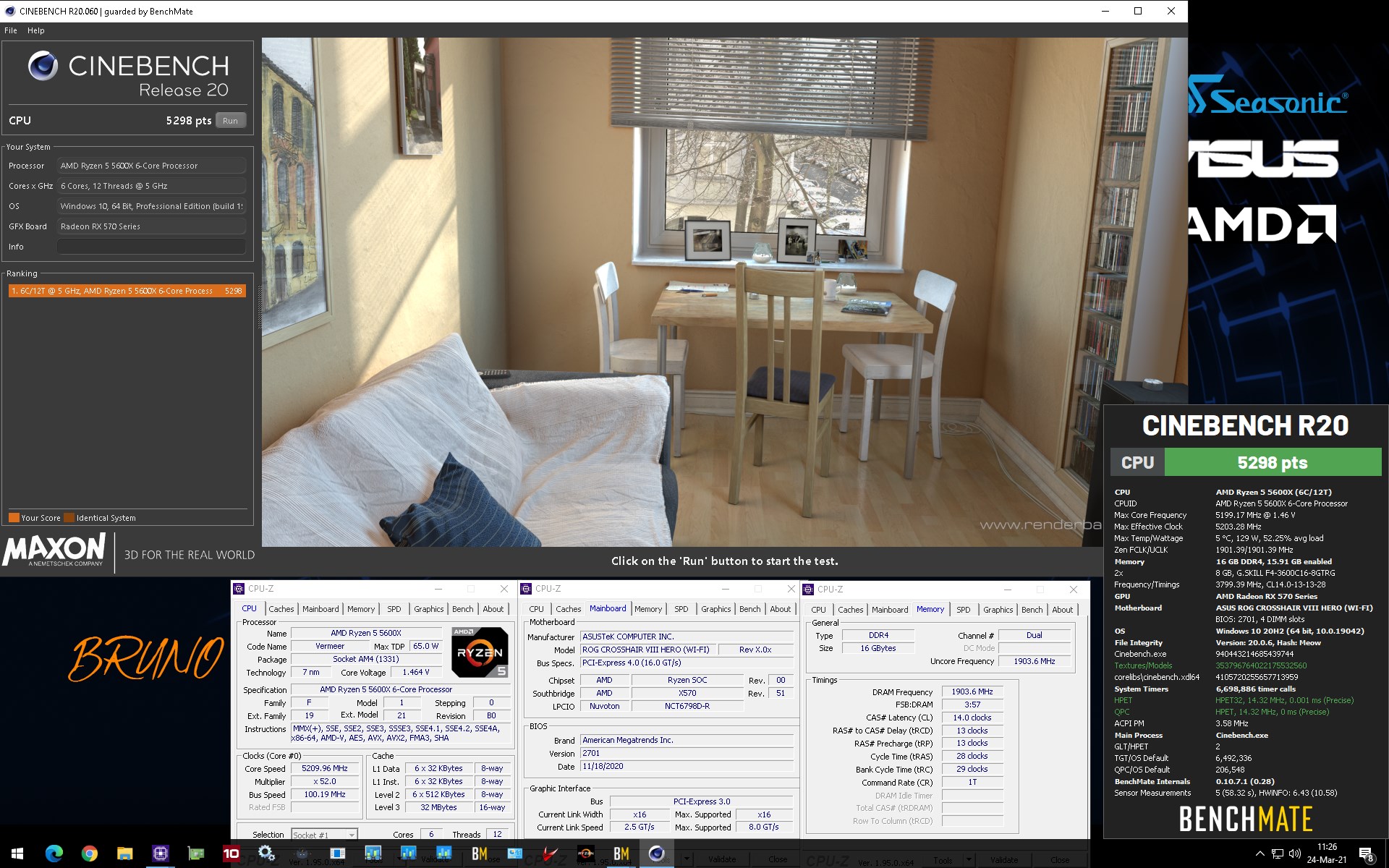This screenshot has height=868, width=1389.
Task: Show hidden system tray icons
Action: (x=1260, y=854)
